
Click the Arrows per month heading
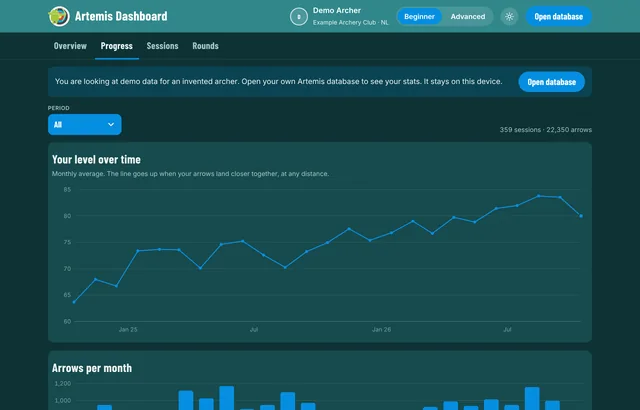click(92, 368)
